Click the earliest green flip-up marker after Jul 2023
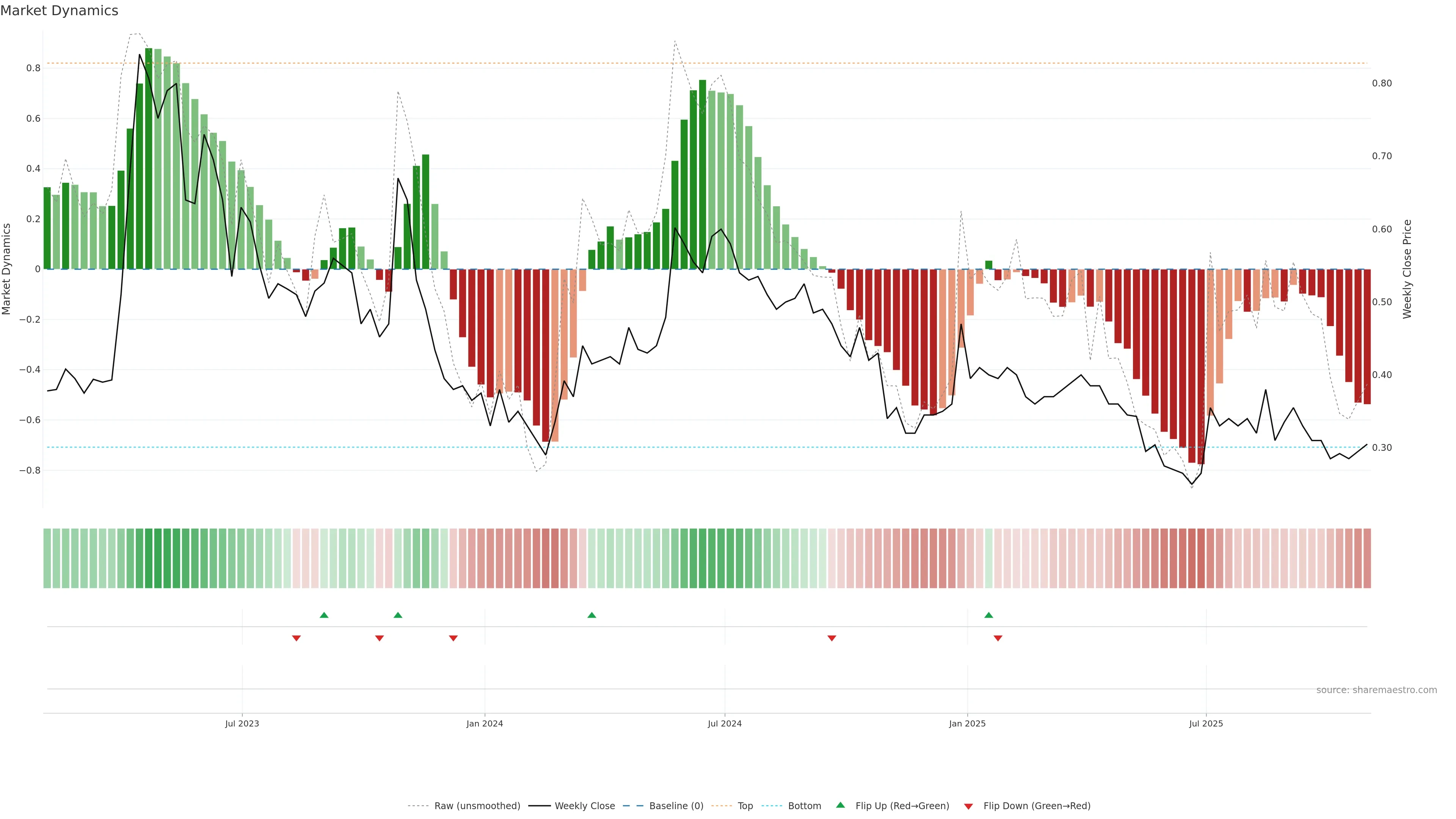The image size is (1456, 819). [324, 615]
